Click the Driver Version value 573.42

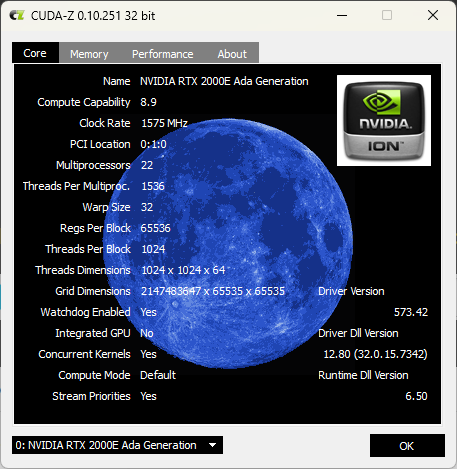(411, 312)
